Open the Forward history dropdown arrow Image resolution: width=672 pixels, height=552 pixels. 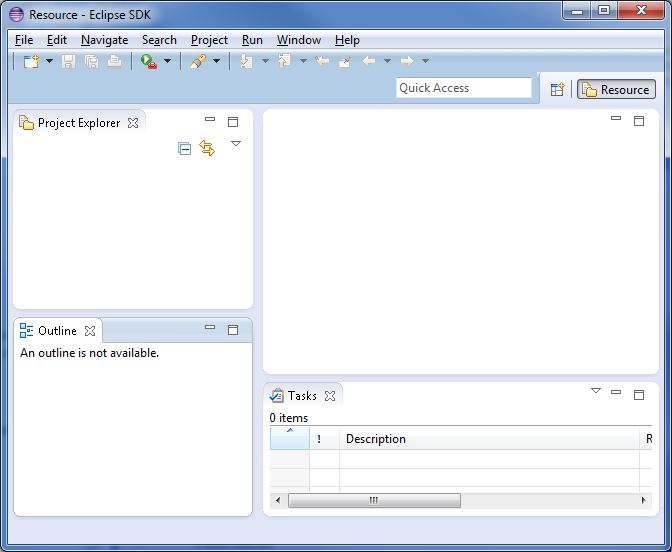pos(425,61)
